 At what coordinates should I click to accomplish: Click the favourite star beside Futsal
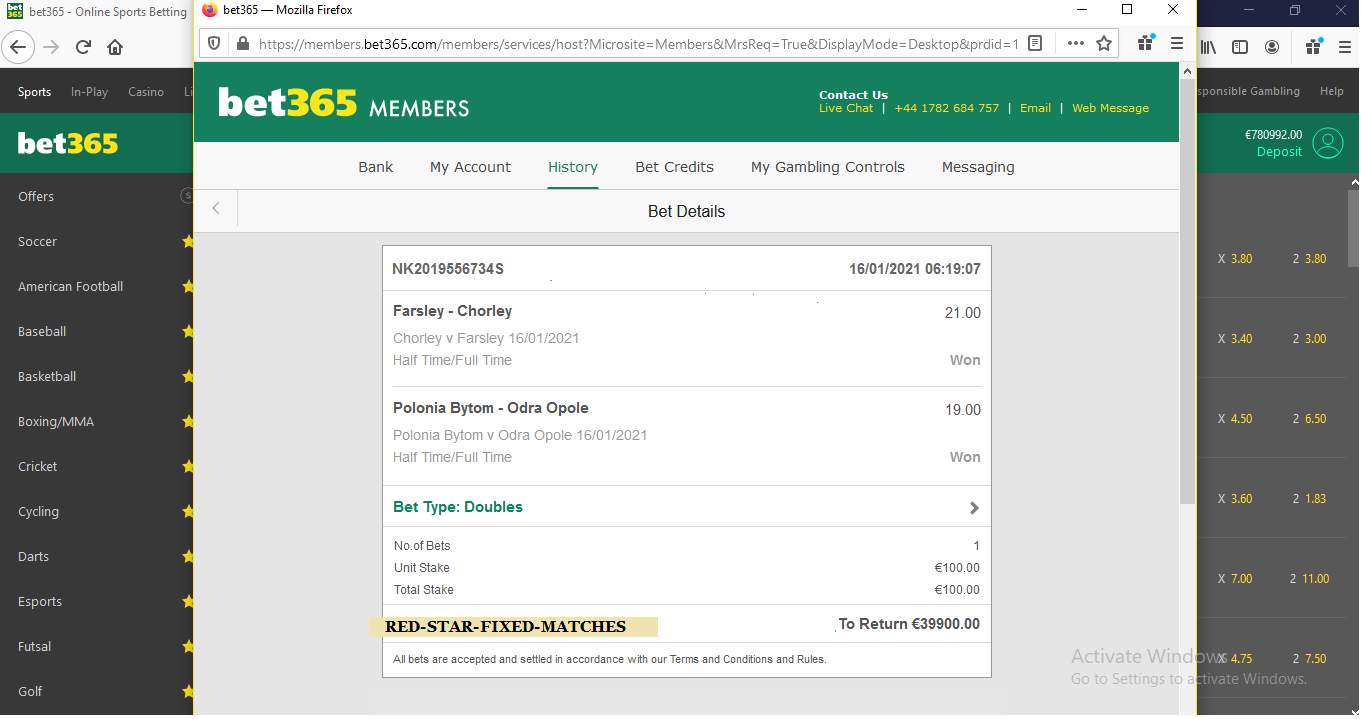[x=187, y=646]
